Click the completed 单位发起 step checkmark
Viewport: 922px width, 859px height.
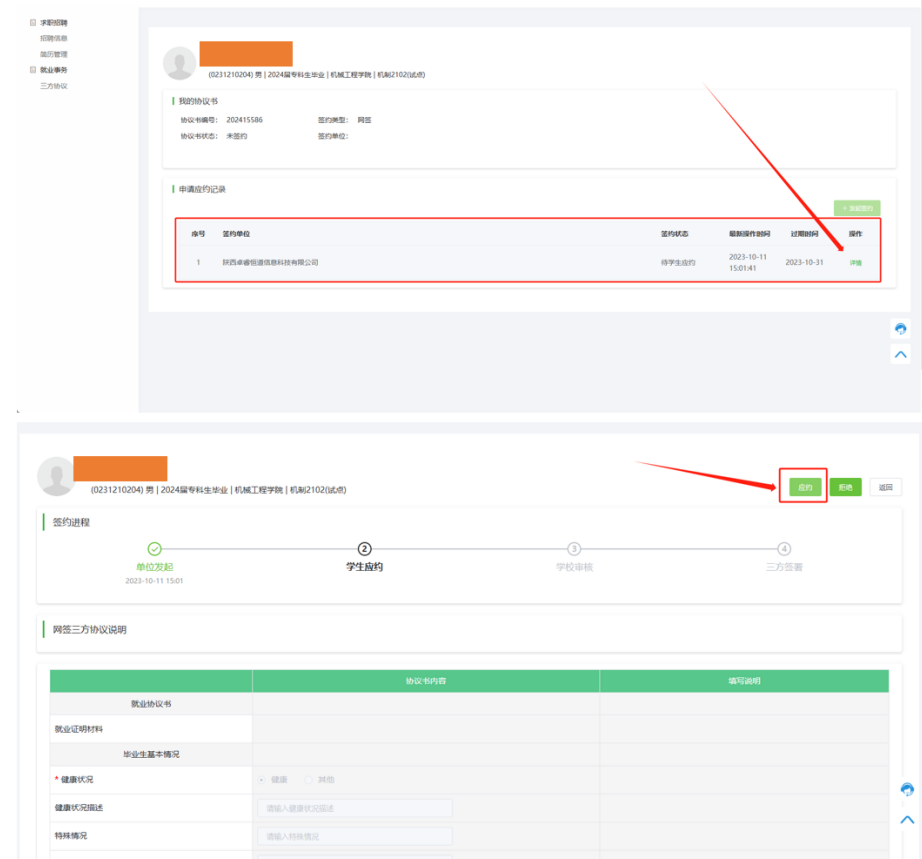point(155,549)
